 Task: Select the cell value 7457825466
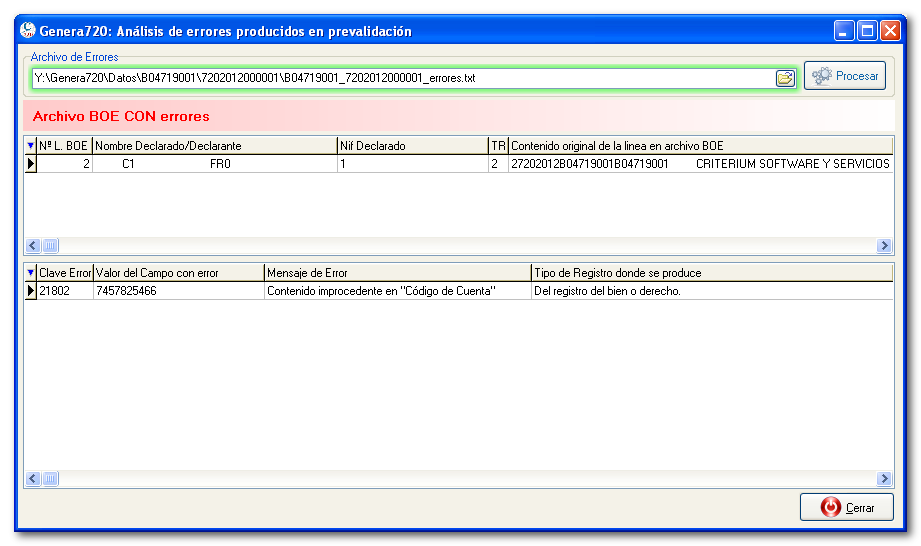[179, 291]
